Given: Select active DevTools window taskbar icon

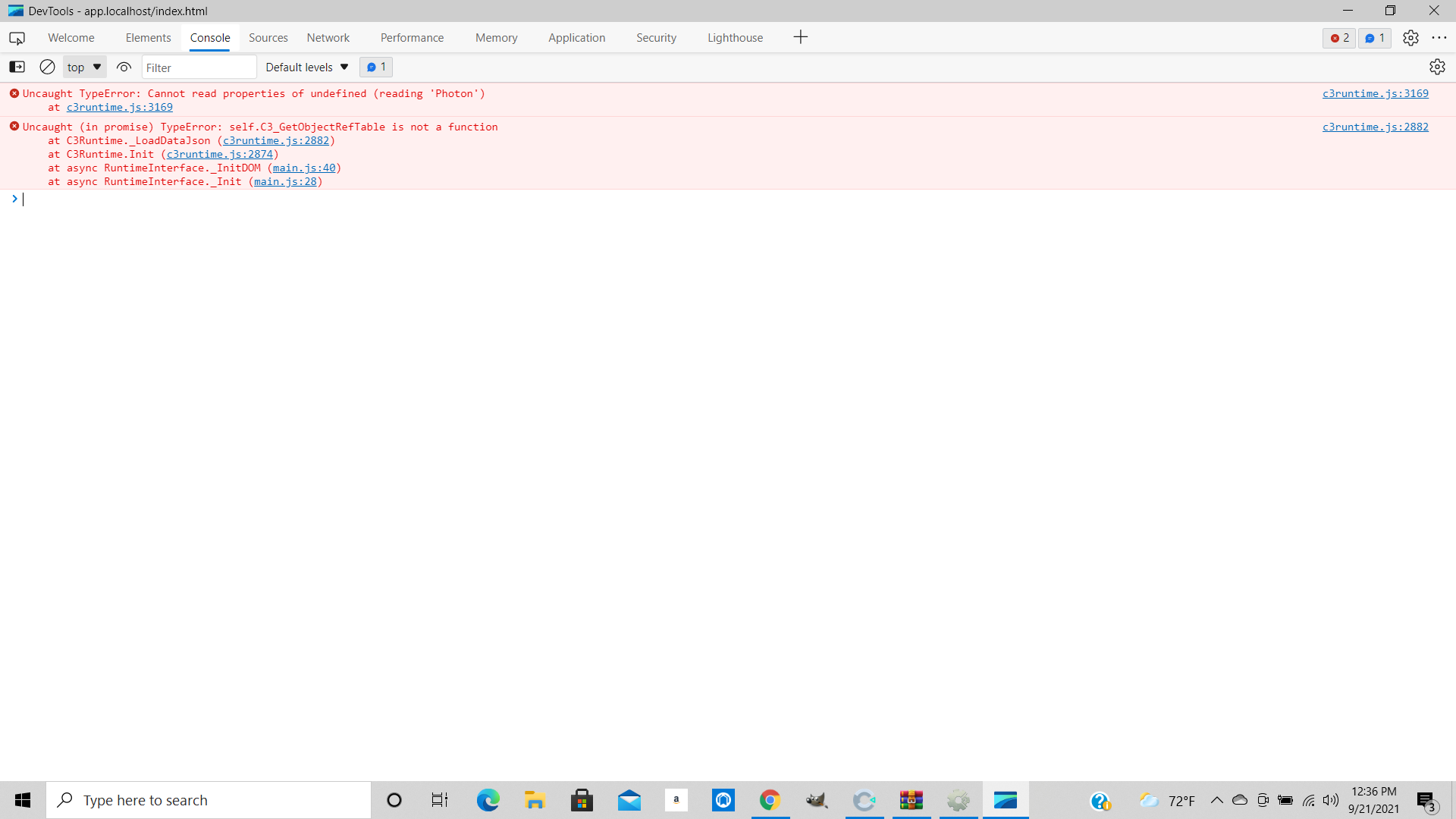Looking at the screenshot, I should point(1006,800).
